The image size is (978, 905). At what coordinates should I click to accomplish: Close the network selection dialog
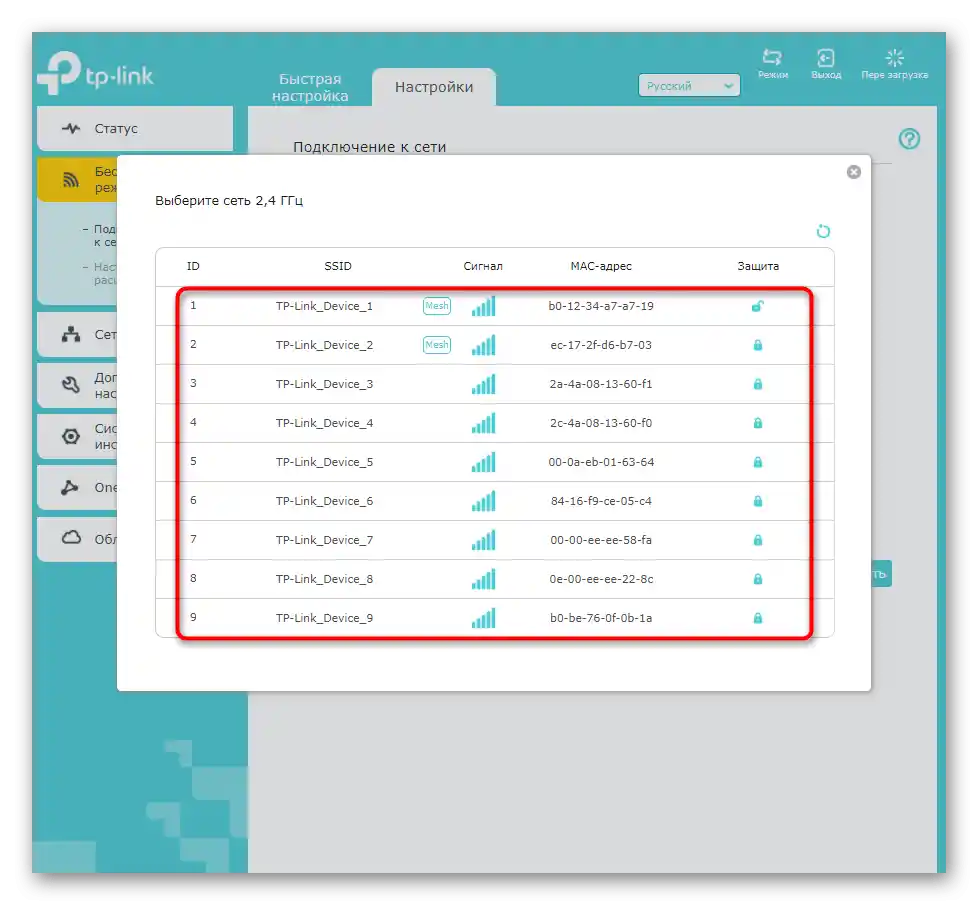coord(854,172)
